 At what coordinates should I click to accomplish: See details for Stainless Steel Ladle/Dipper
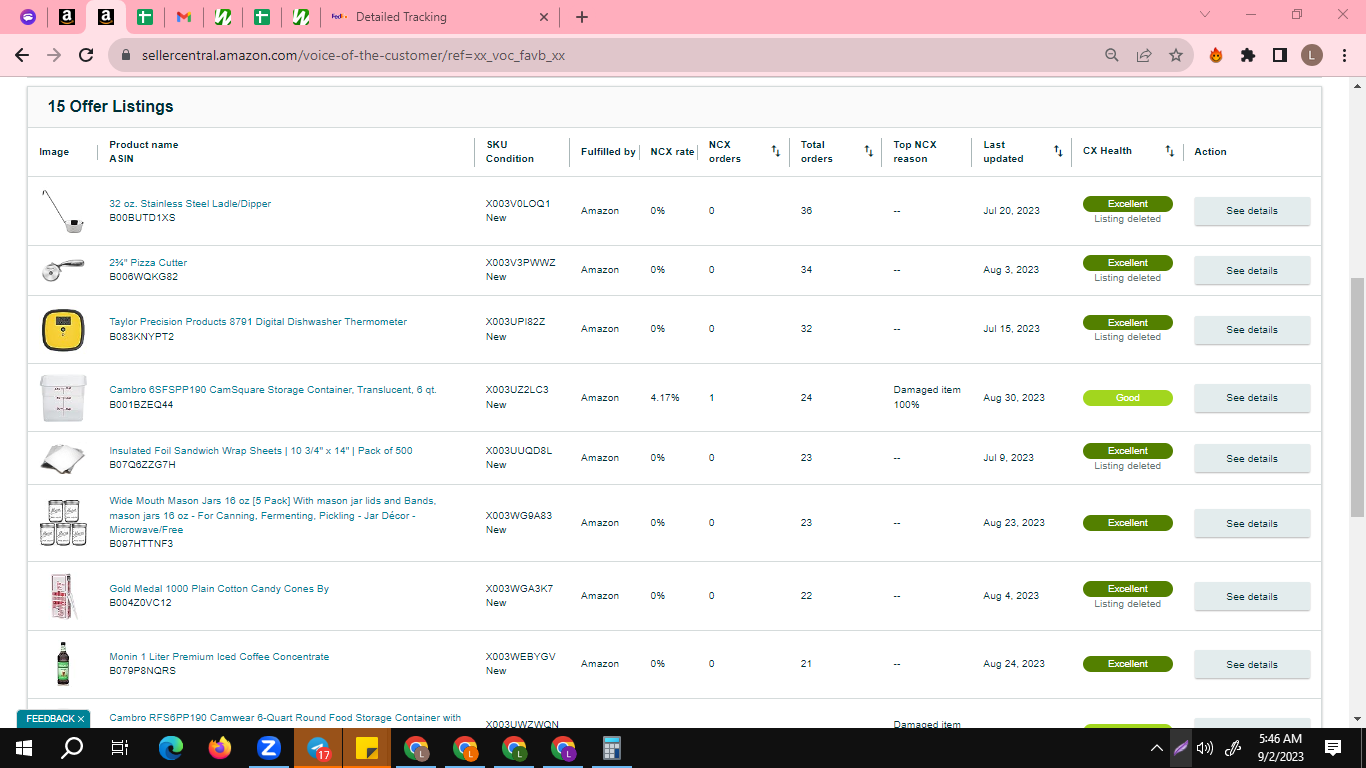pos(1252,211)
